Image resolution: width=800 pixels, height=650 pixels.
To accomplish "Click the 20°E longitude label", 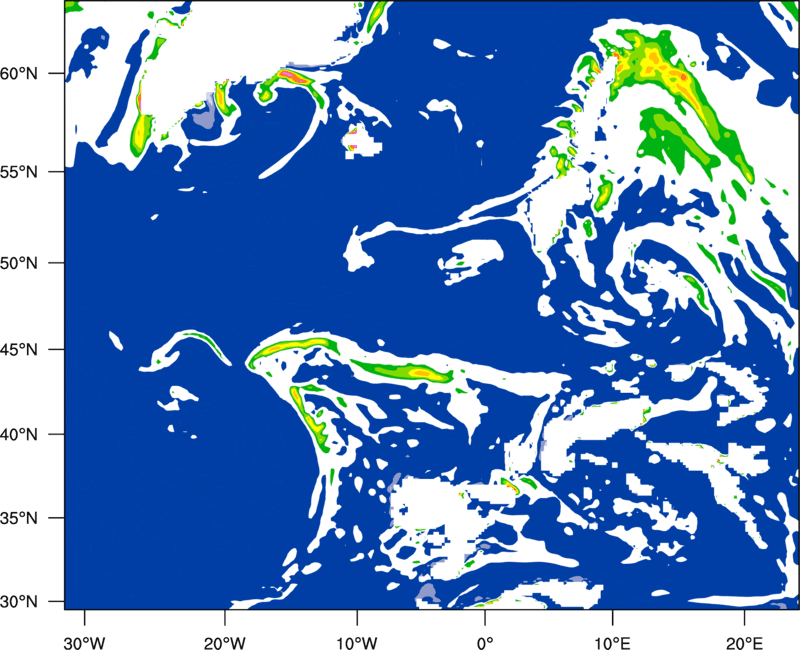I will point(744,643).
